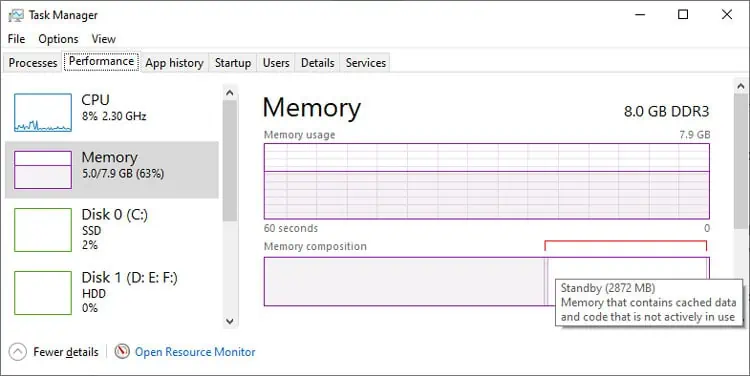
Task: Click the Memory usage label
Action: point(299,135)
